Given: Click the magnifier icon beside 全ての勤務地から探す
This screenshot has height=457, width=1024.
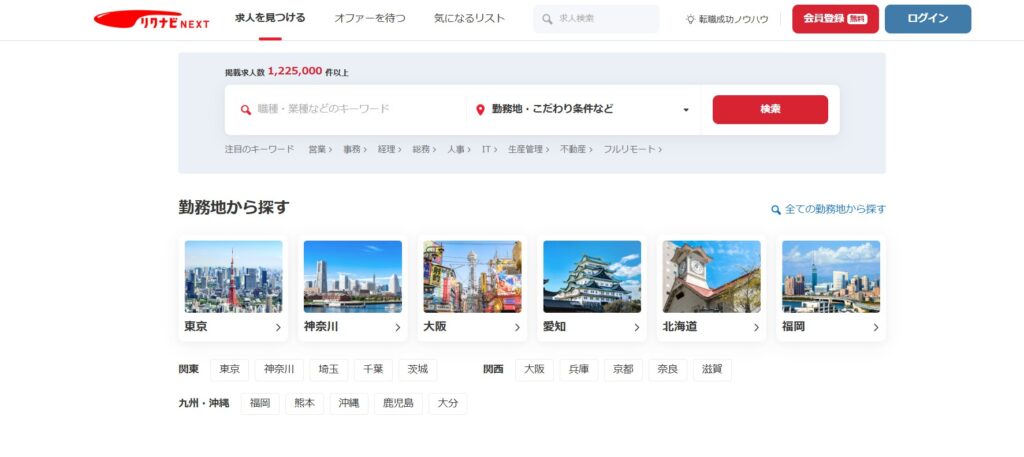Looking at the screenshot, I should click(x=776, y=210).
